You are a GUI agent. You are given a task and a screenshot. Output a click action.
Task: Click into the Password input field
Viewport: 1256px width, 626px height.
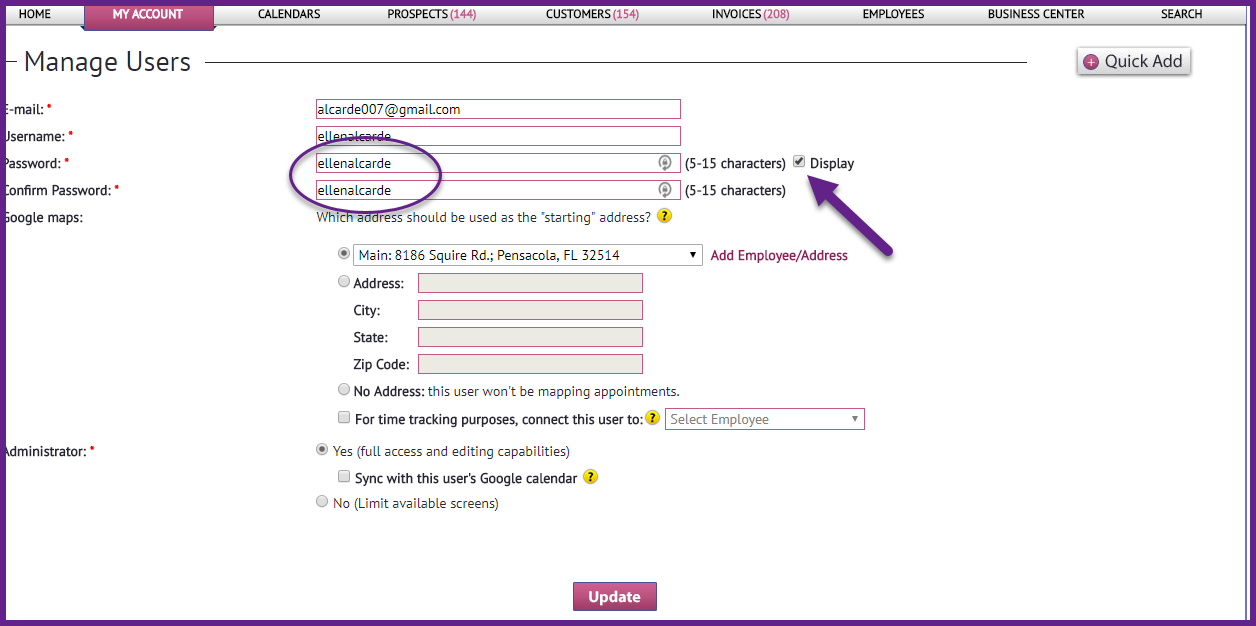[498, 163]
